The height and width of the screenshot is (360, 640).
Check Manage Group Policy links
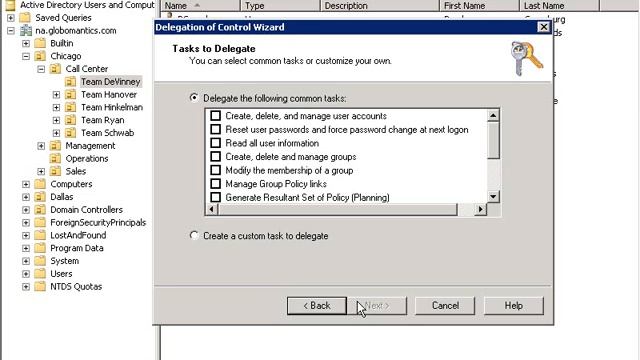pyautogui.click(x=216, y=184)
